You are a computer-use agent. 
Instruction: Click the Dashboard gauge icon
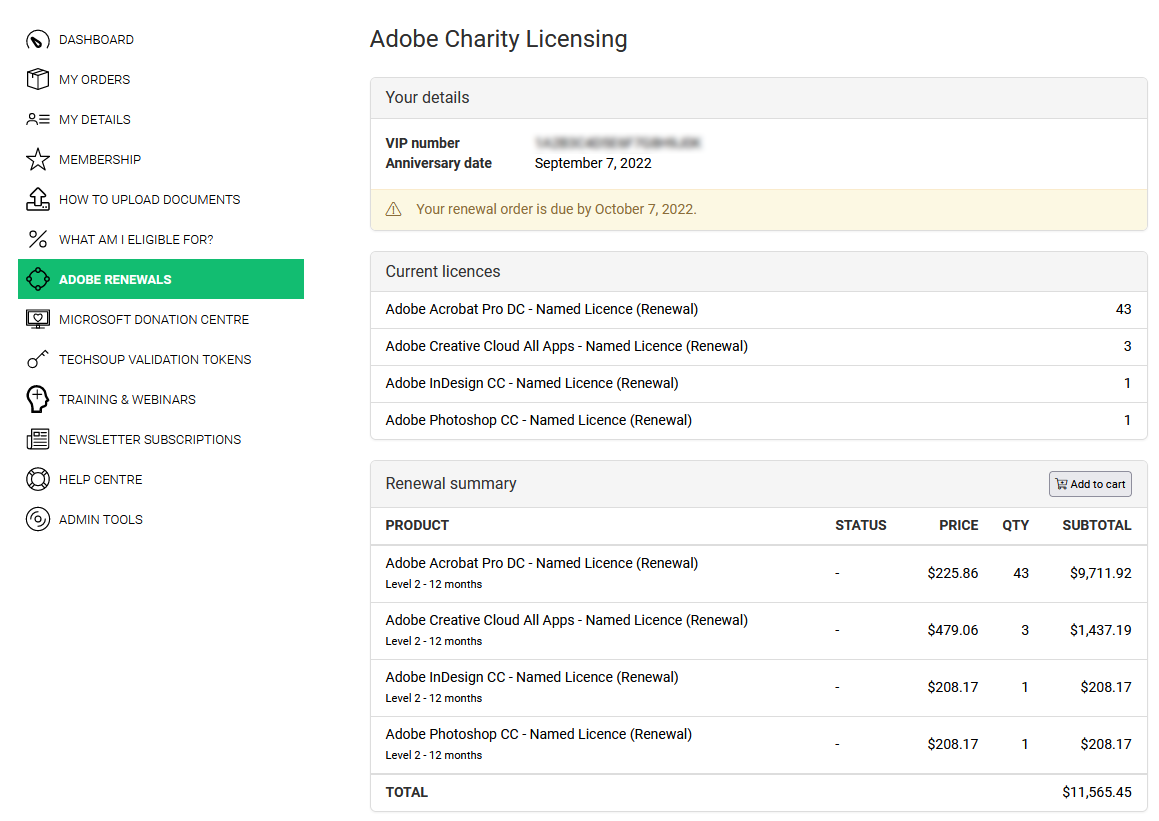tap(38, 40)
